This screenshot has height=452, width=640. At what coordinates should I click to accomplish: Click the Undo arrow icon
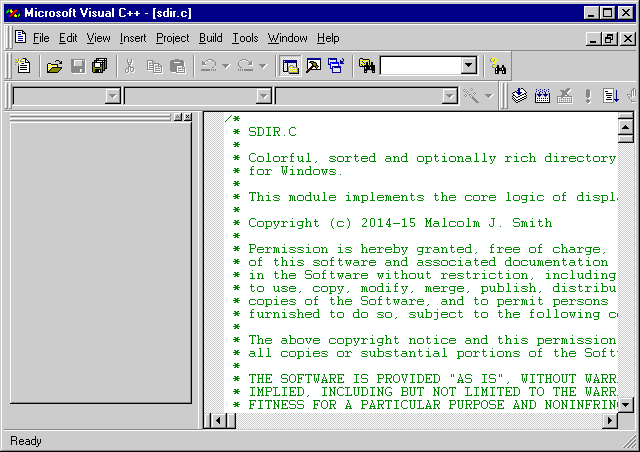click(209, 66)
